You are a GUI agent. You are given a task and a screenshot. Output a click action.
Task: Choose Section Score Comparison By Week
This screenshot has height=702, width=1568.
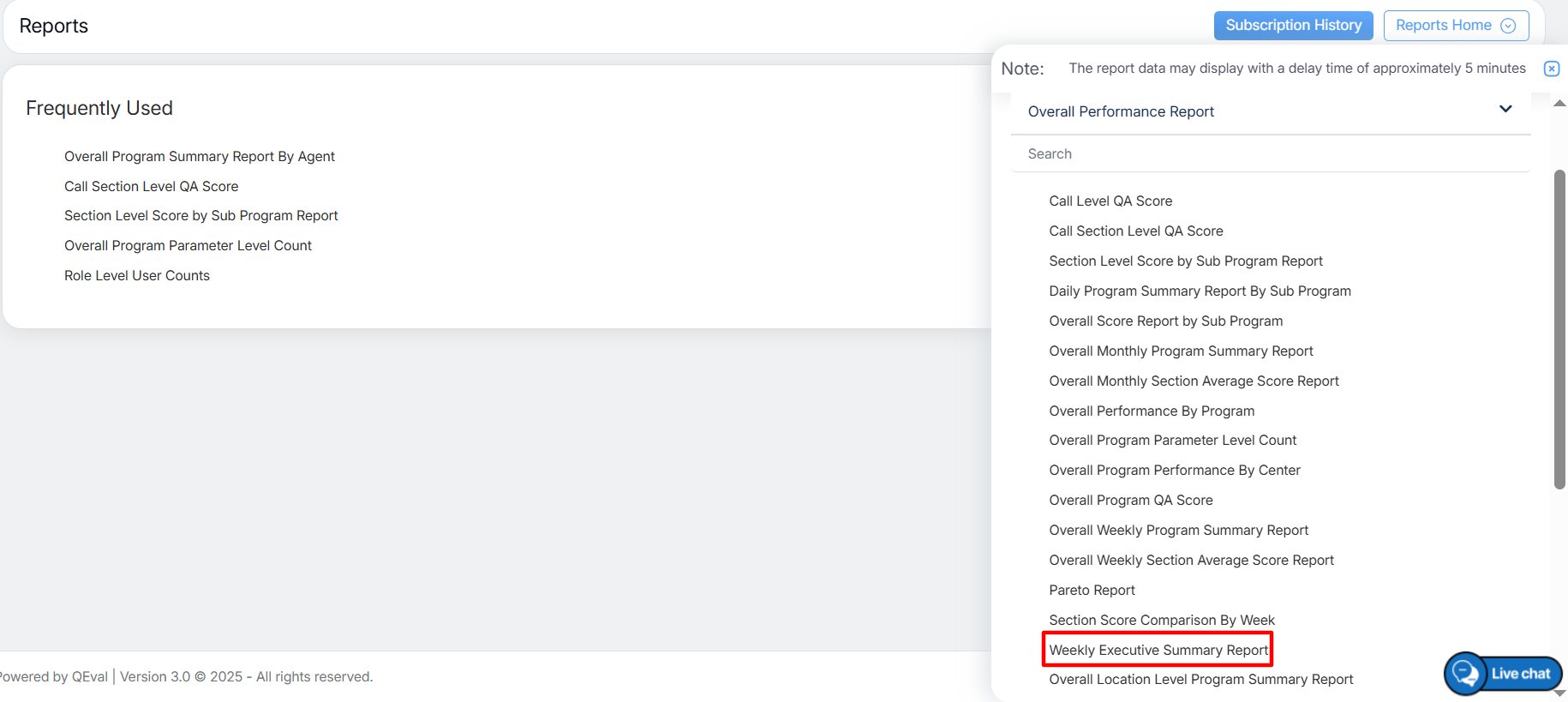(1161, 621)
